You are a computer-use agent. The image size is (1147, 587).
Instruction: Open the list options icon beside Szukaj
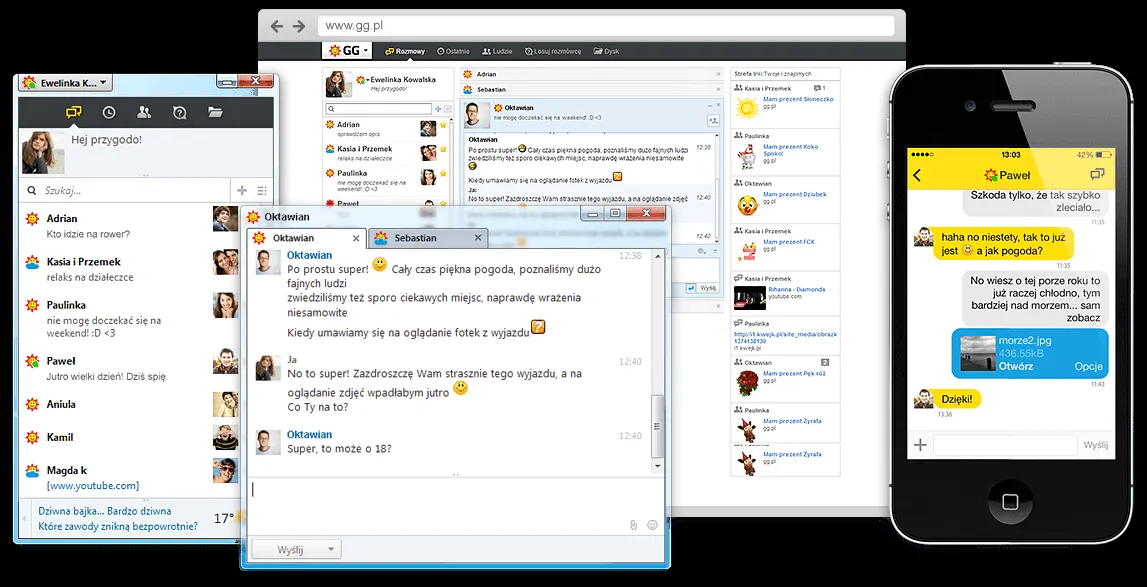tap(262, 190)
